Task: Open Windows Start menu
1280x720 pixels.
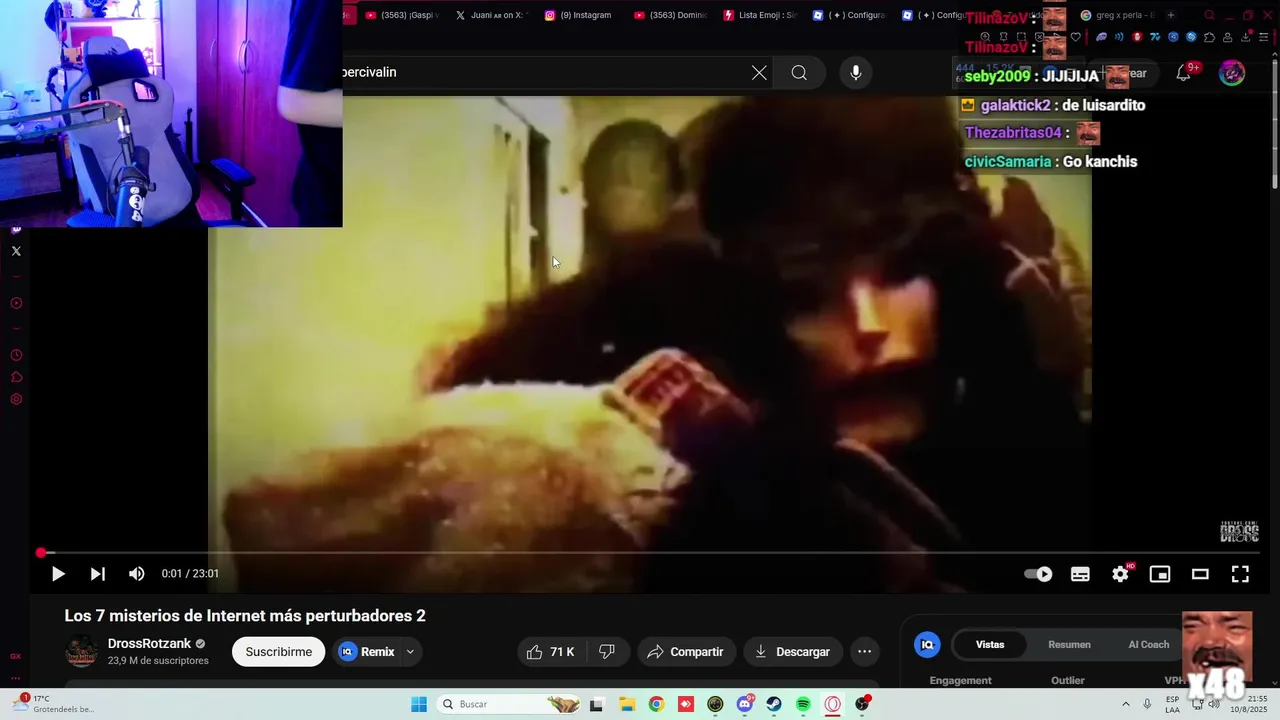Action: pyautogui.click(x=419, y=704)
